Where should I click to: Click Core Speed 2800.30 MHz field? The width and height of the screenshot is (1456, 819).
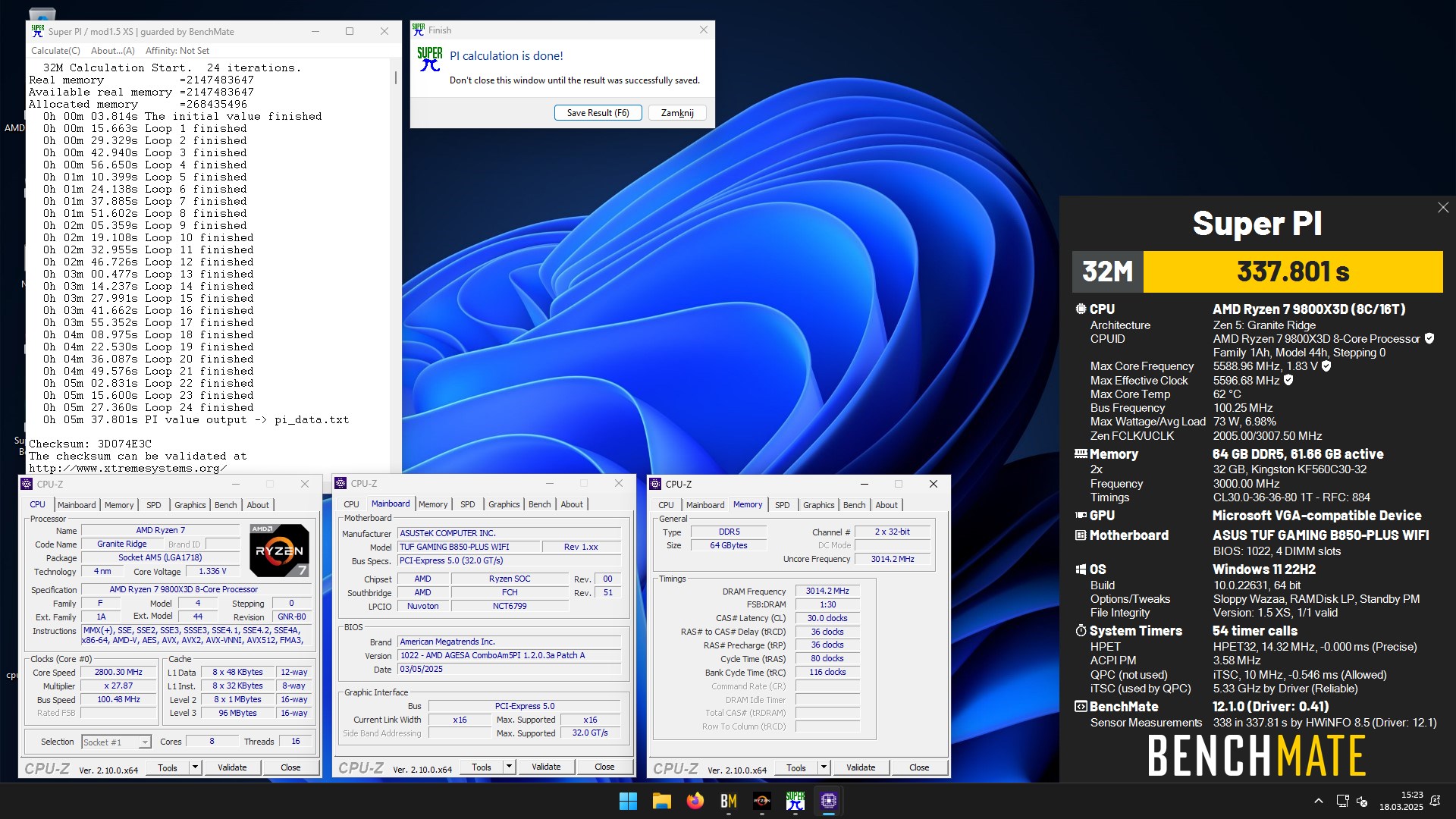click(119, 673)
